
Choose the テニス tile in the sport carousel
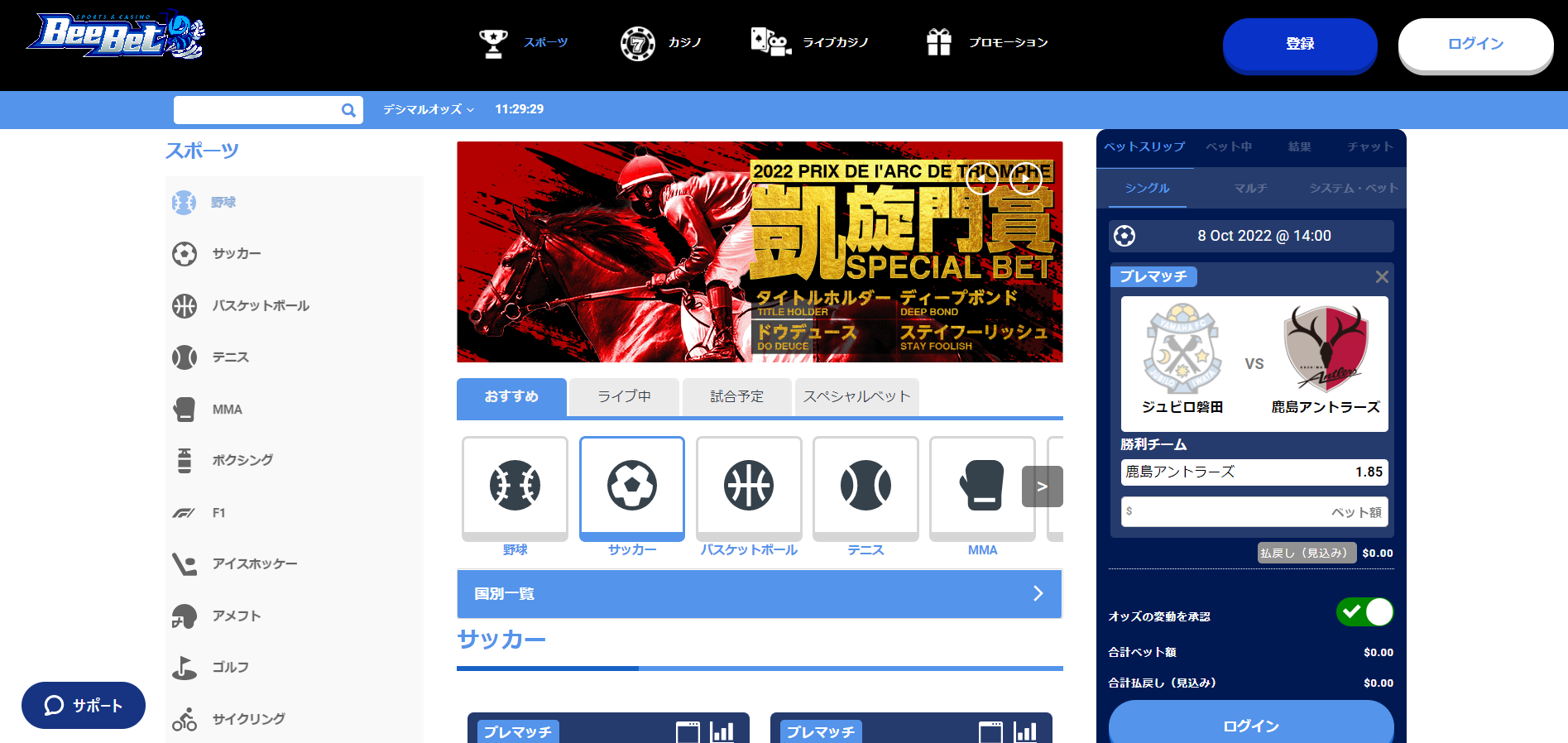coord(866,488)
